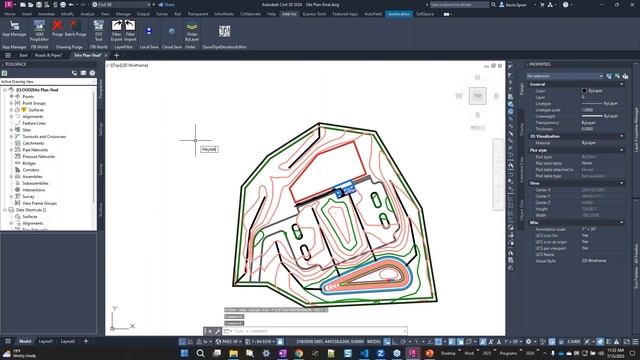
Task: Click the Plot (print) icon in quick access toolbar
Action: [63, 4]
